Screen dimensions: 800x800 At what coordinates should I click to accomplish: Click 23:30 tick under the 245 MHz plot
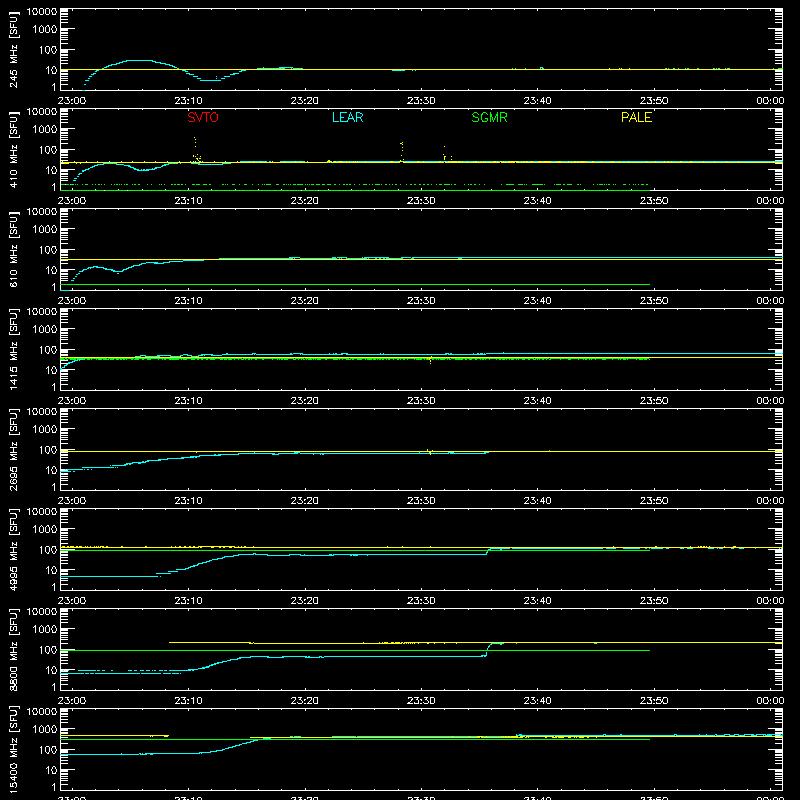point(421,101)
